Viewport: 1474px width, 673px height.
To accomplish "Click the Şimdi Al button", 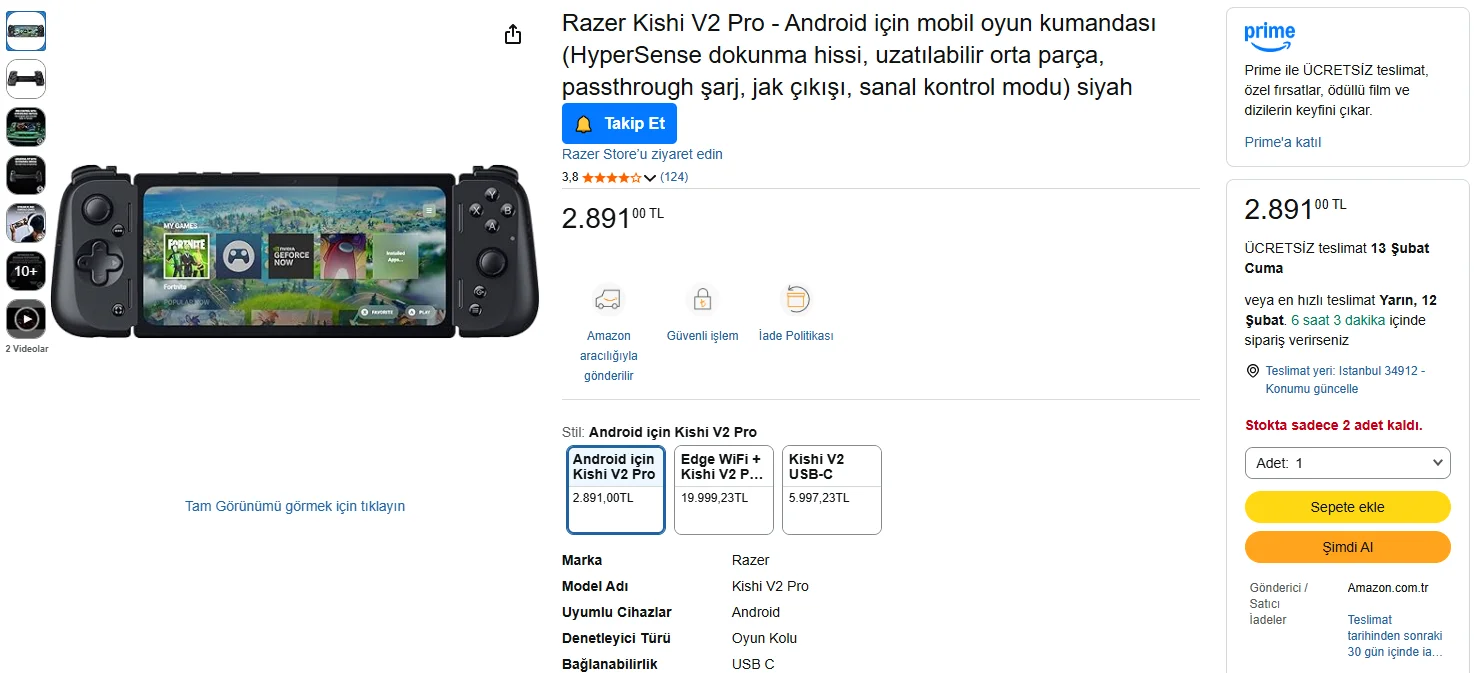I will (x=1347, y=547).
